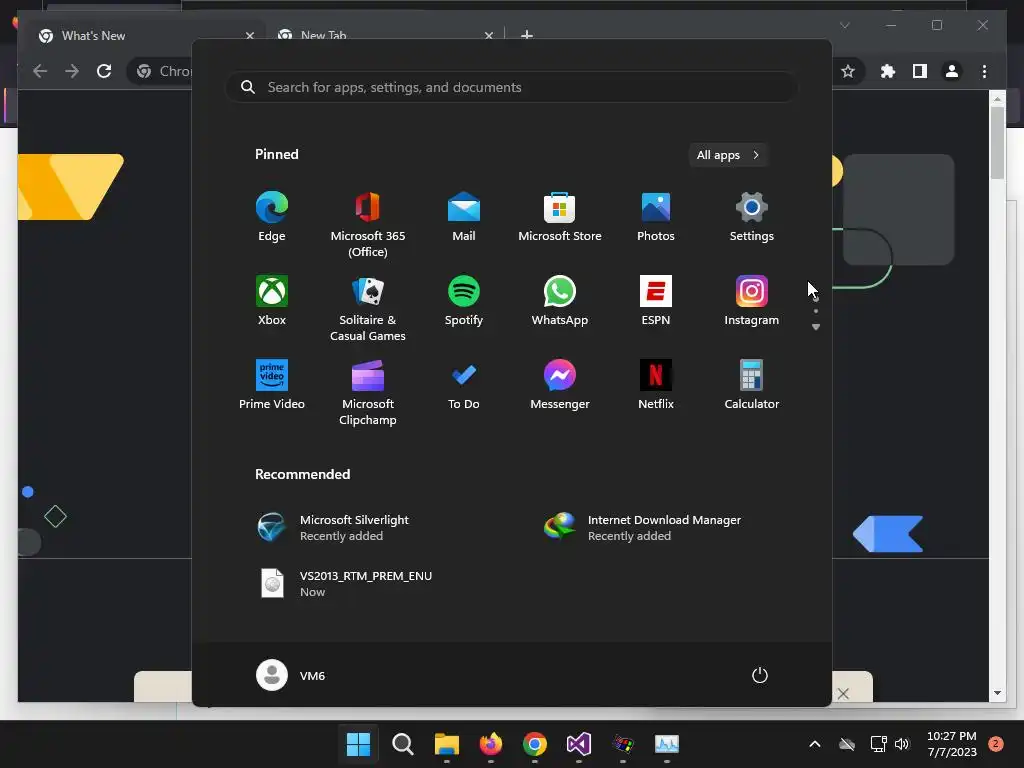Open the Mail app

click(x=464, y=217)
